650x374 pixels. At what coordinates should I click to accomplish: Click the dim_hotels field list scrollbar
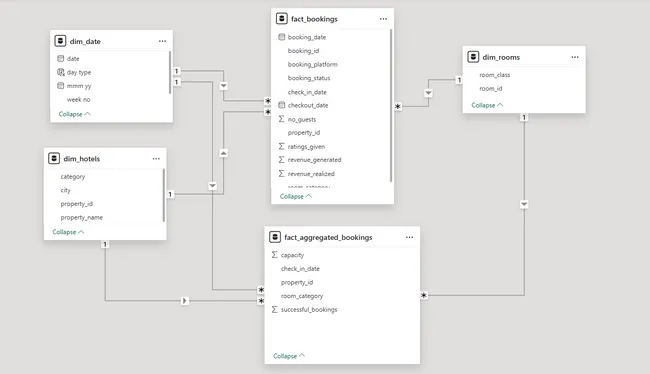point(163,195)
